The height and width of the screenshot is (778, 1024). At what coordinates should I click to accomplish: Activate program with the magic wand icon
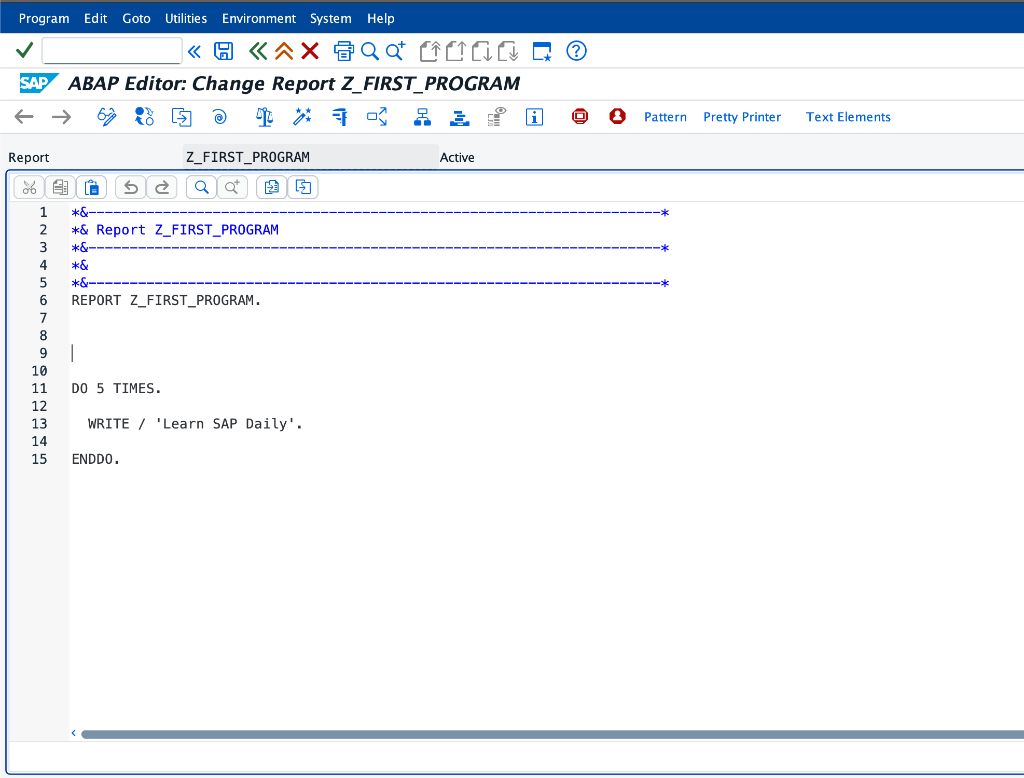click(x=302, y=117)
